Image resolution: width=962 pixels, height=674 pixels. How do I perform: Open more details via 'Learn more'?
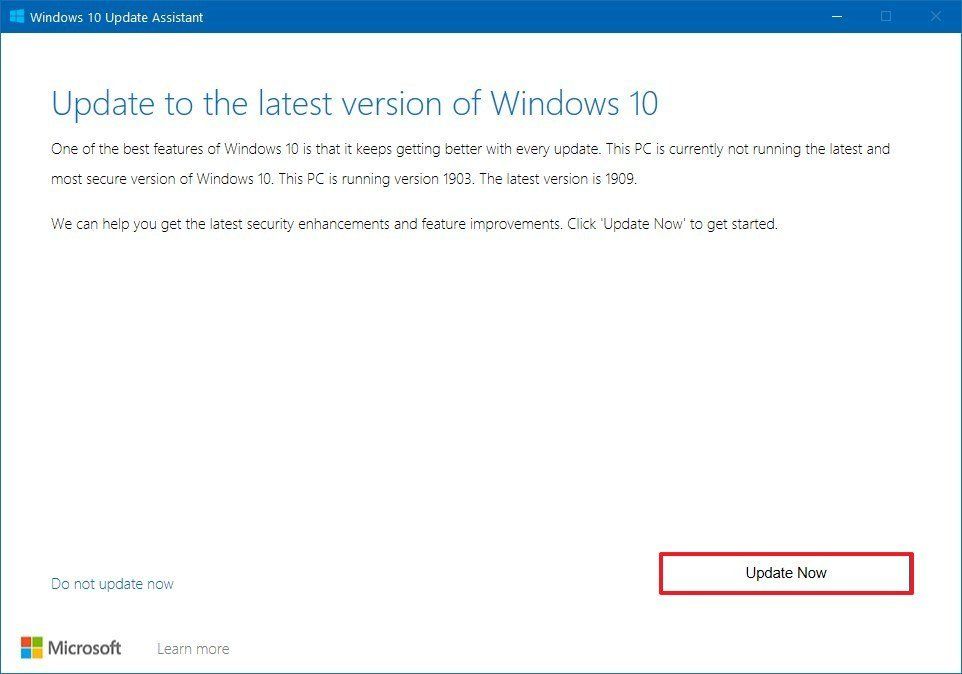[192, 648]
